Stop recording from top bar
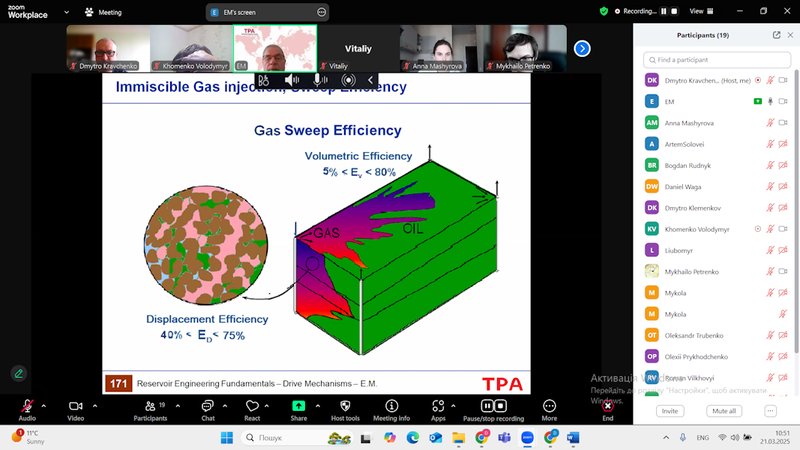The height and width of the screenshot is (450, 800). click(x=674, y=11)
